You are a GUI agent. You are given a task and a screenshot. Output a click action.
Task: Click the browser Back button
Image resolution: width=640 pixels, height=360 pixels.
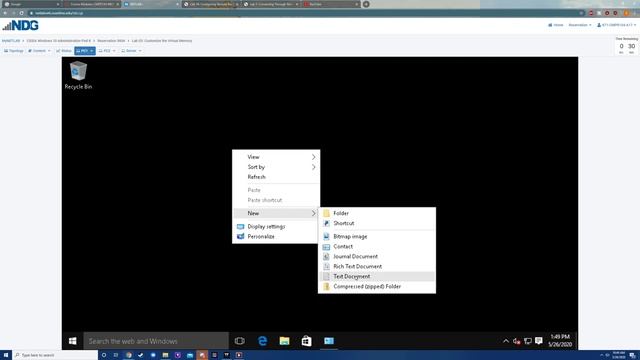click(5, 13)
